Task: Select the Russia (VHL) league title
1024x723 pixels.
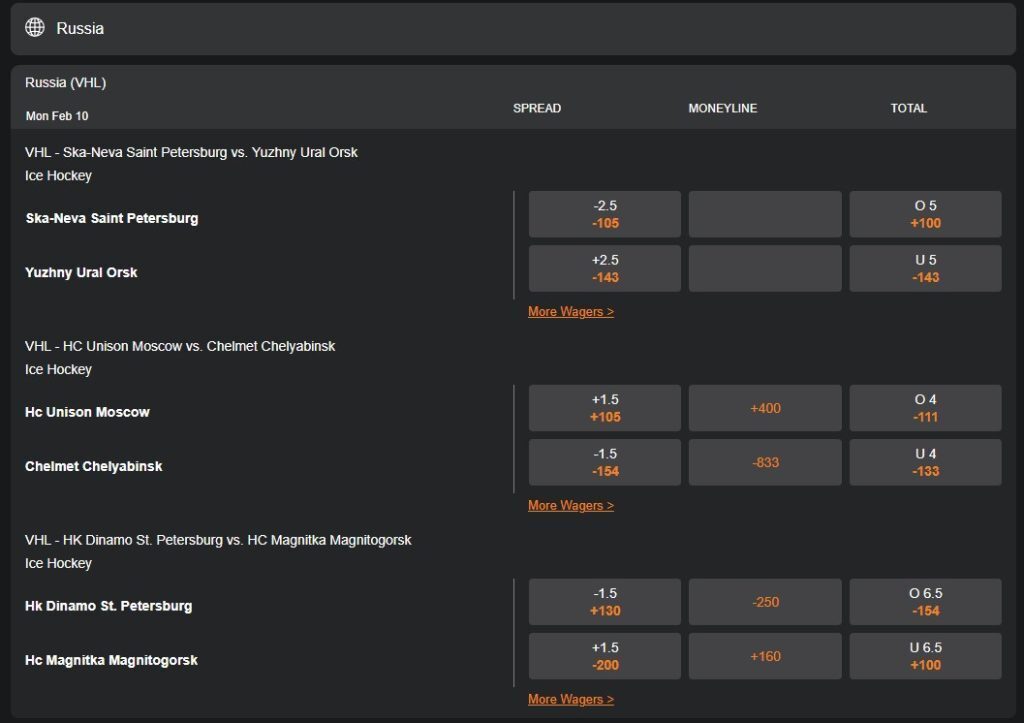Action: [x=65, y=83]
